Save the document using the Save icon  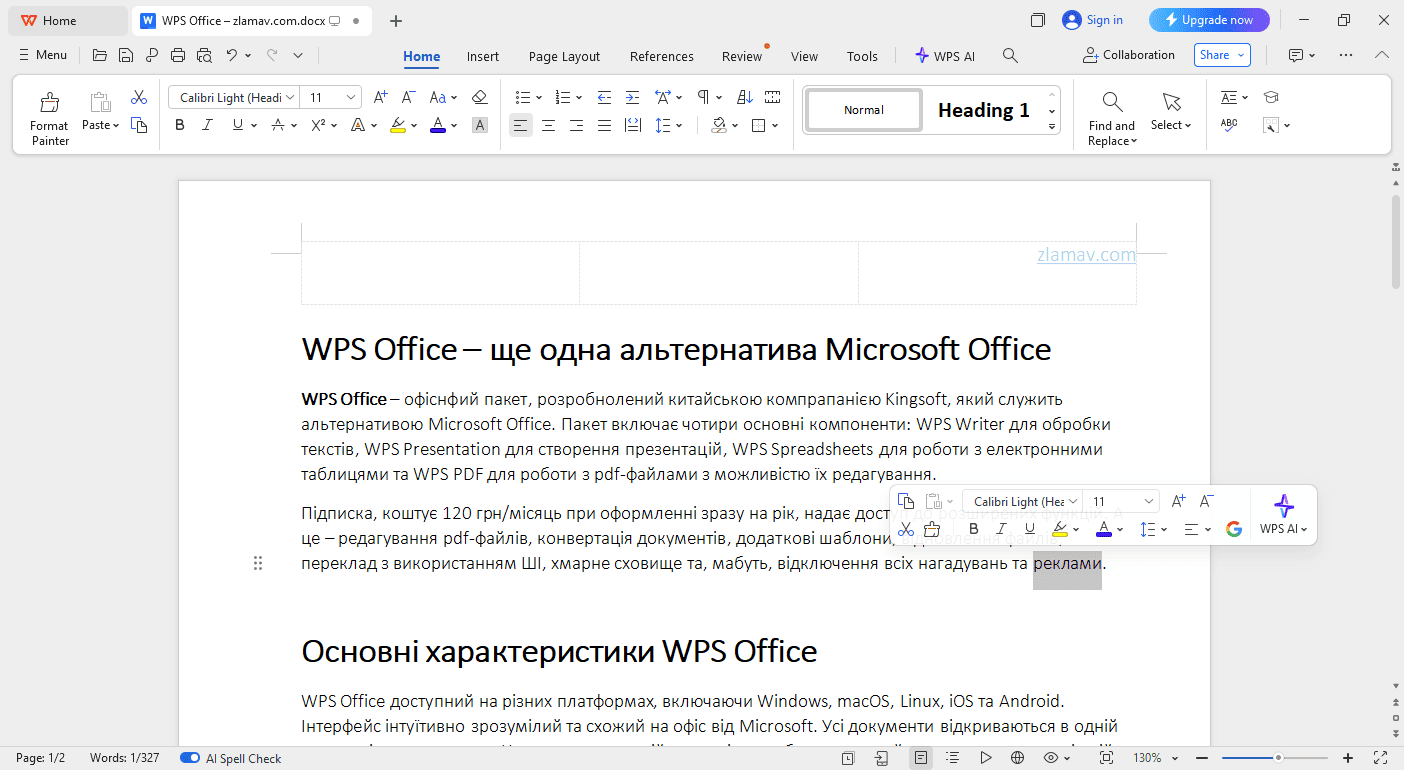click(125, 56)
